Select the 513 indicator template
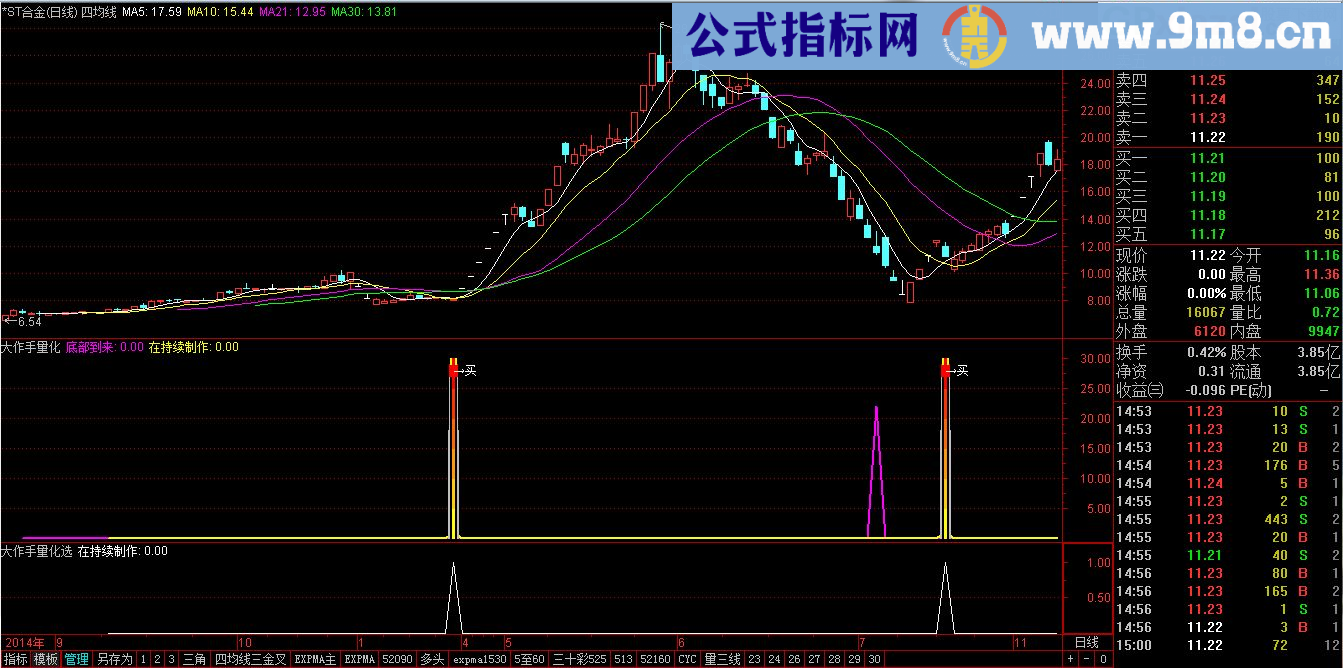Screen dimensions: 1343x668 pos(623,660)
